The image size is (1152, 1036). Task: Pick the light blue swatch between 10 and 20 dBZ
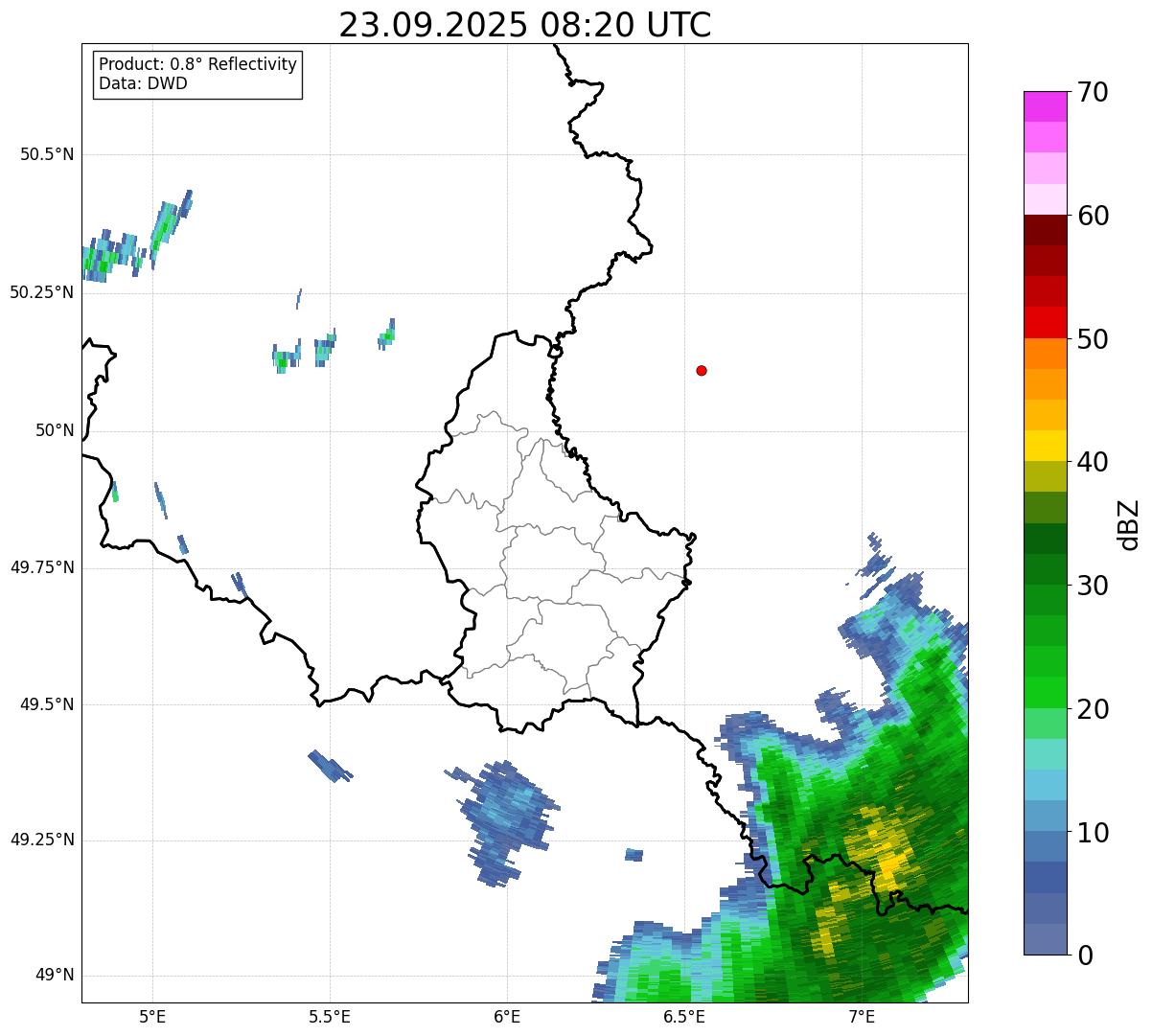1045,785
